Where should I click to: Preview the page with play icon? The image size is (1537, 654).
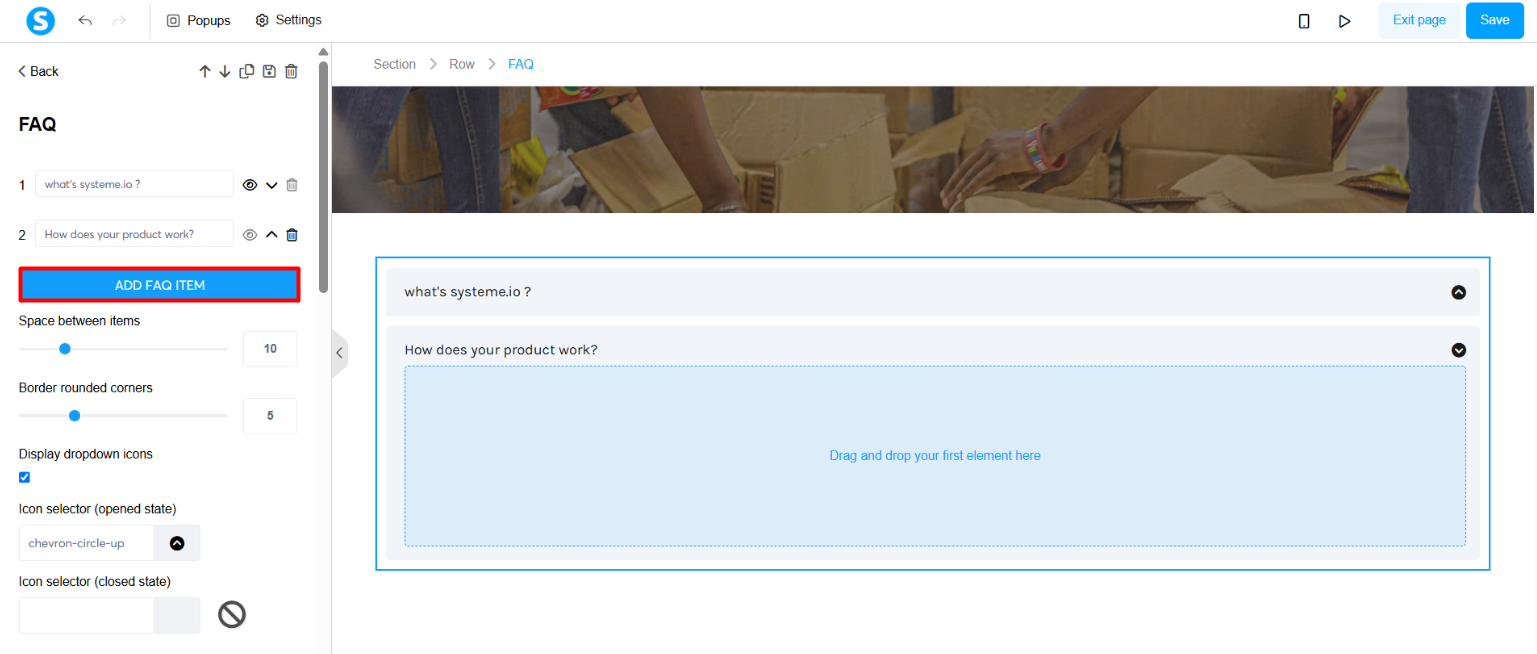(1345, 21)
